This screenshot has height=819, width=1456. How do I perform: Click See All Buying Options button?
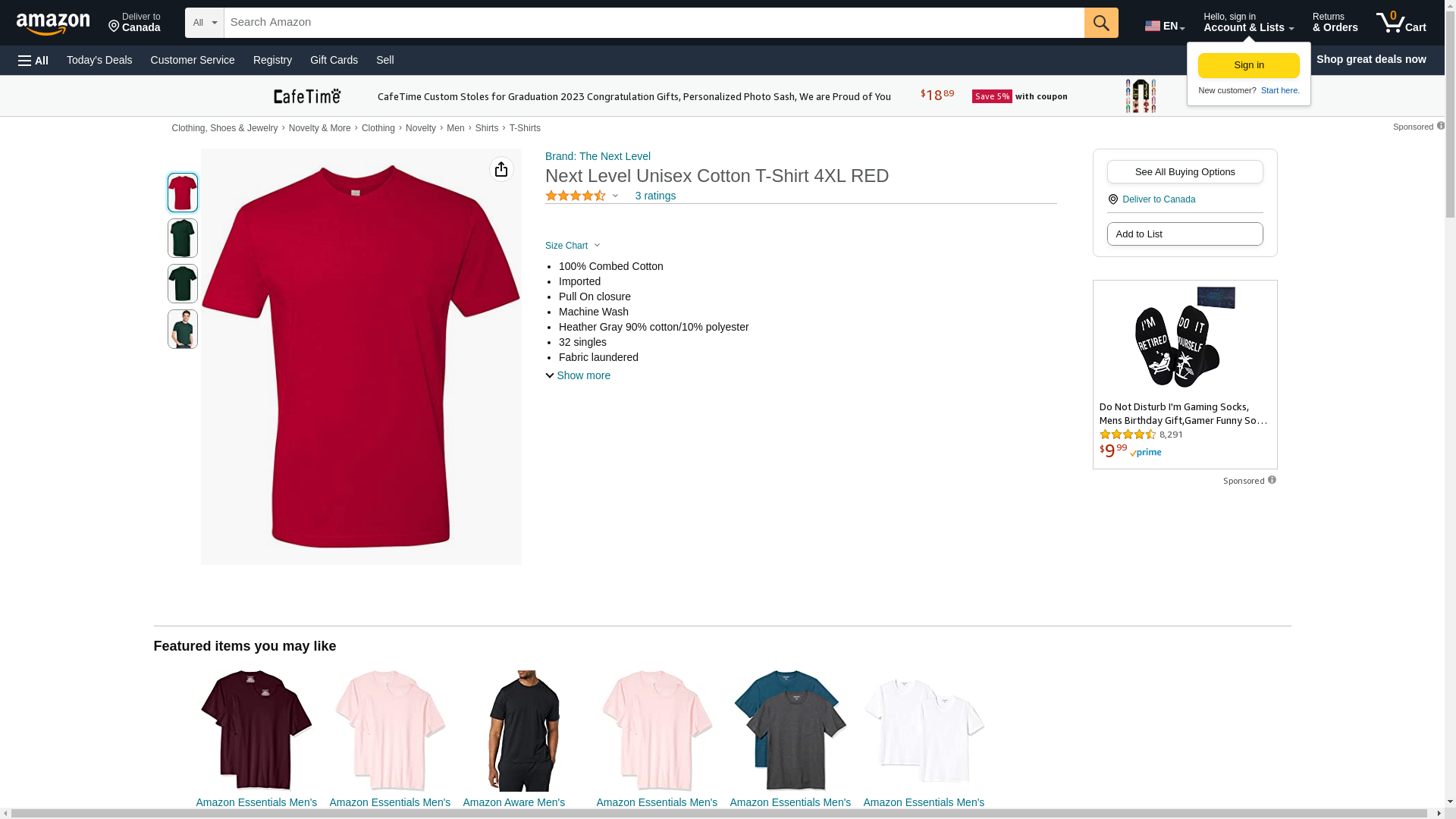point(1185,172)
